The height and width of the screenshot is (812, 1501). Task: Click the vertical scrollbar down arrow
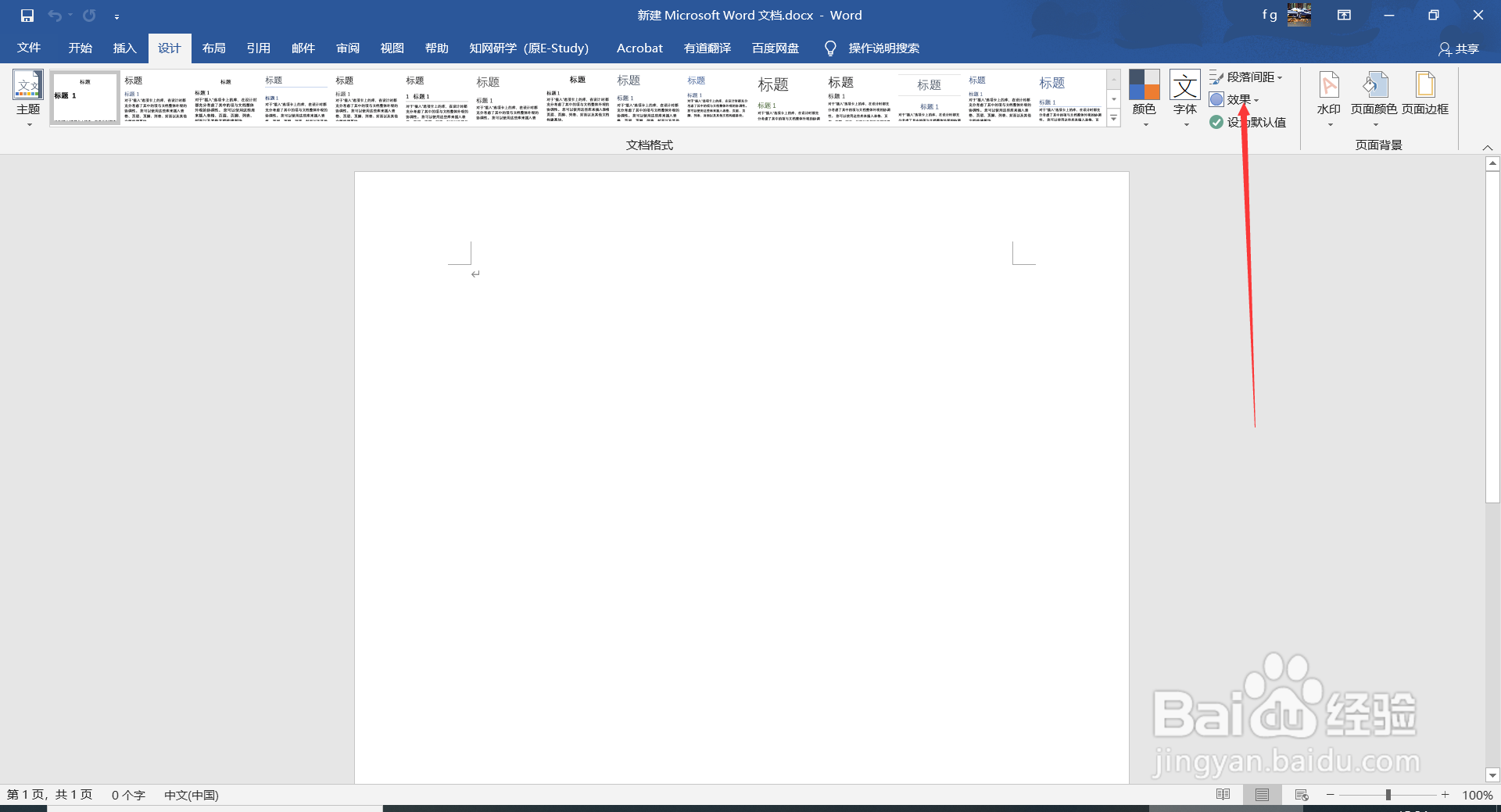1492,775
